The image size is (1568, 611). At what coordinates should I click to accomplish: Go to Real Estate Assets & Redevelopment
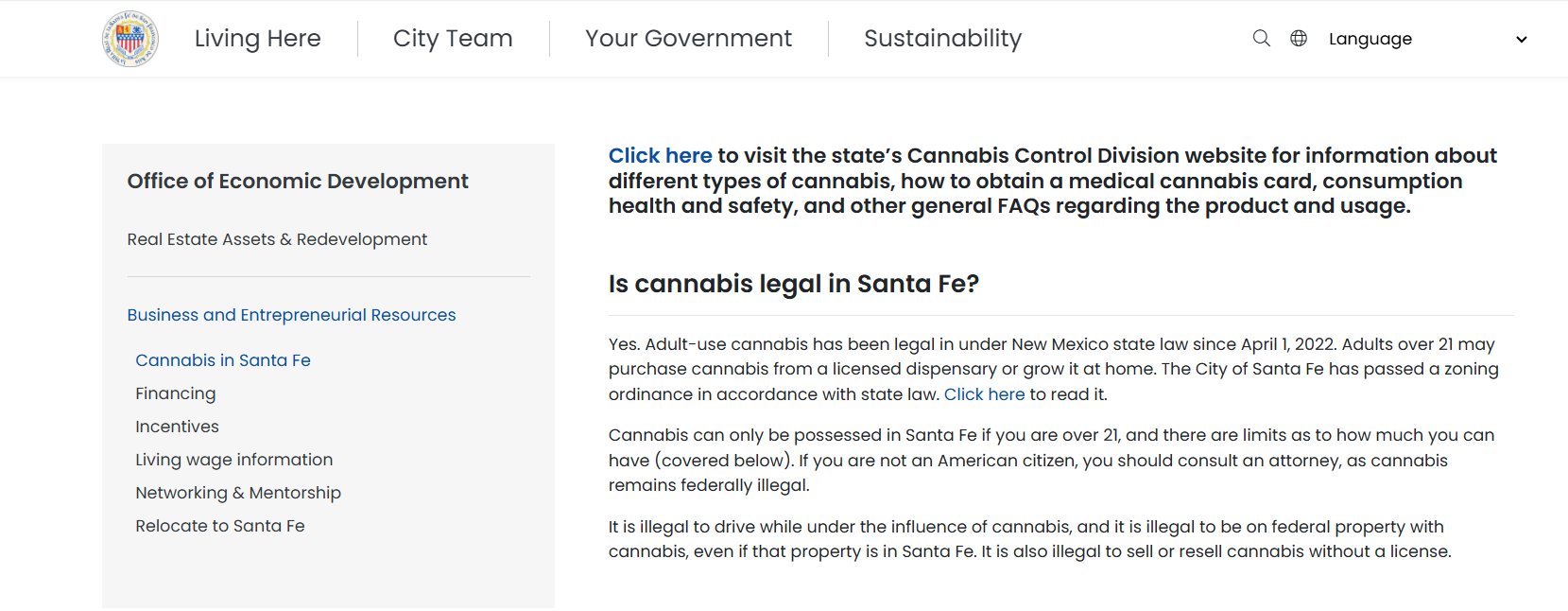pos(277,239)
